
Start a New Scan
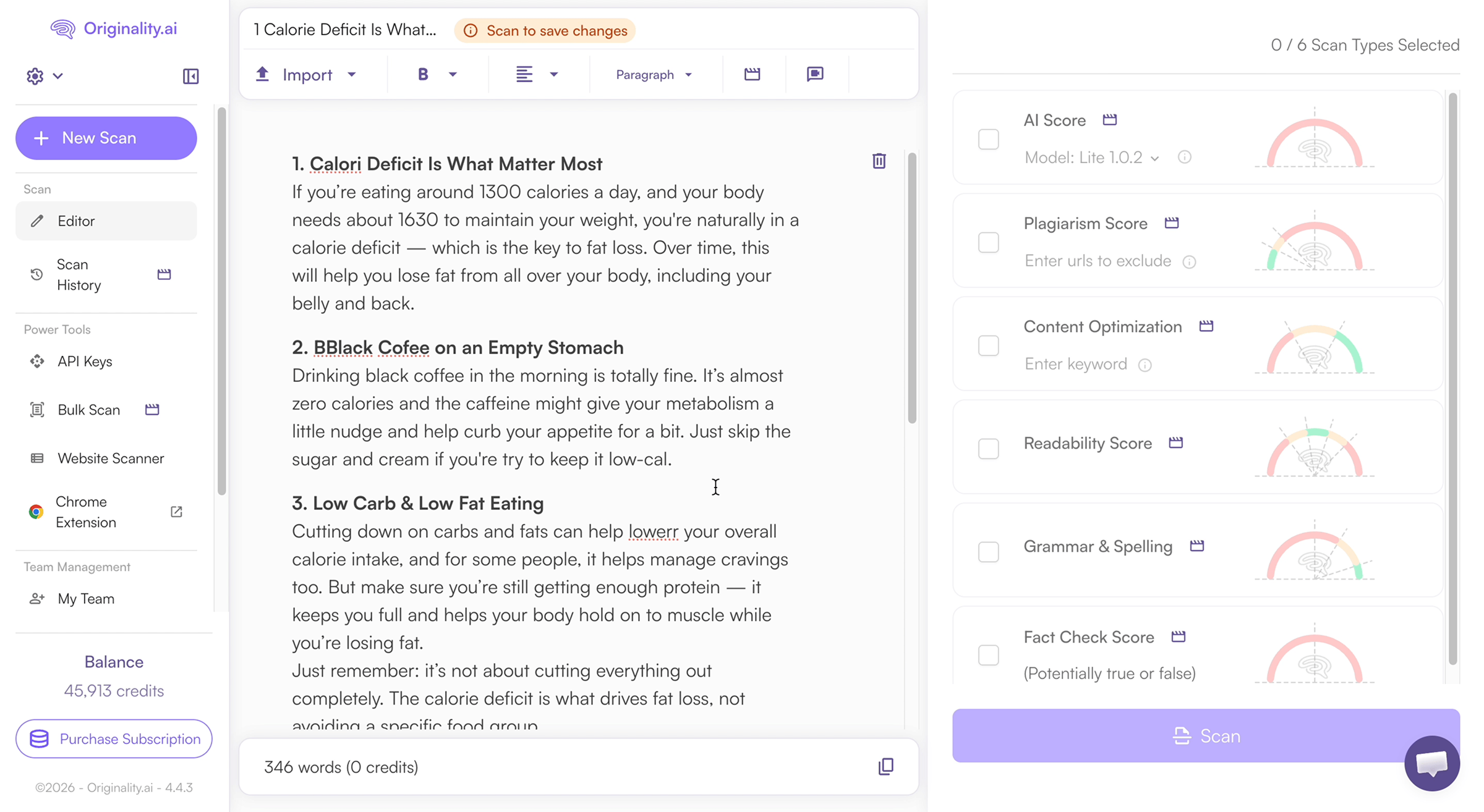[106, 138]
